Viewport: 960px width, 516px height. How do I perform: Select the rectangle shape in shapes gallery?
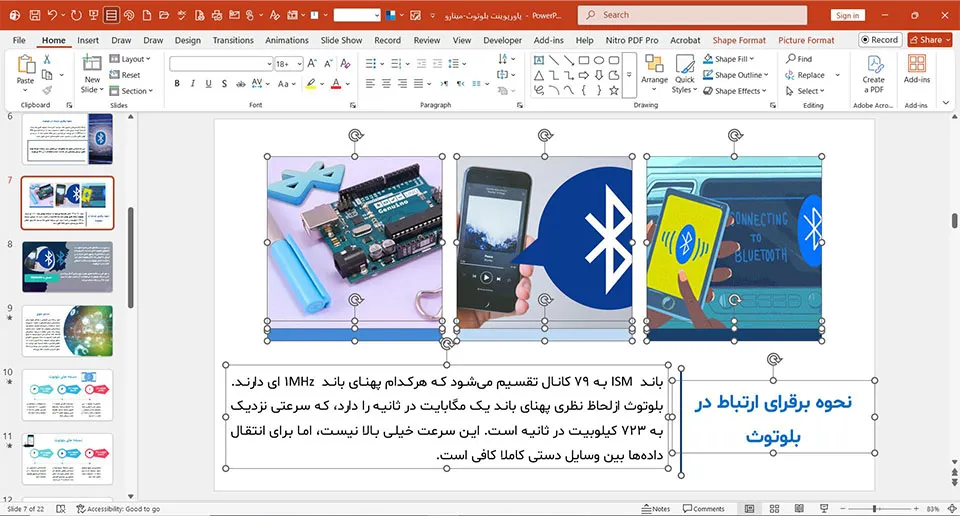[x=583, y=60]
